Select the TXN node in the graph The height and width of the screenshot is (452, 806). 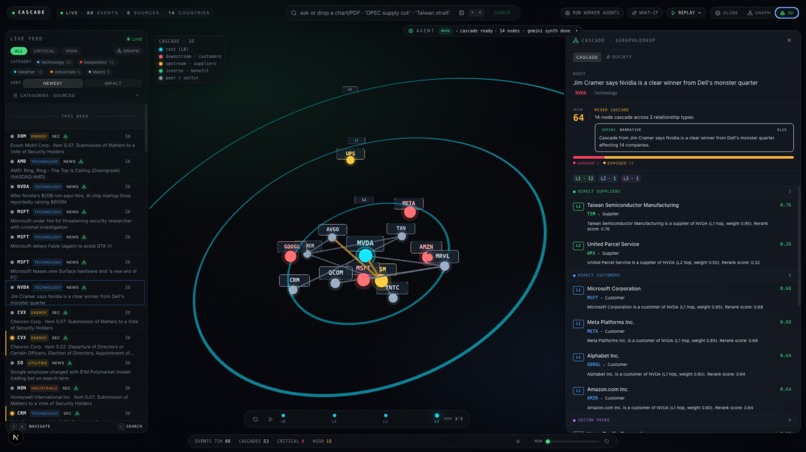click(401, 237)
